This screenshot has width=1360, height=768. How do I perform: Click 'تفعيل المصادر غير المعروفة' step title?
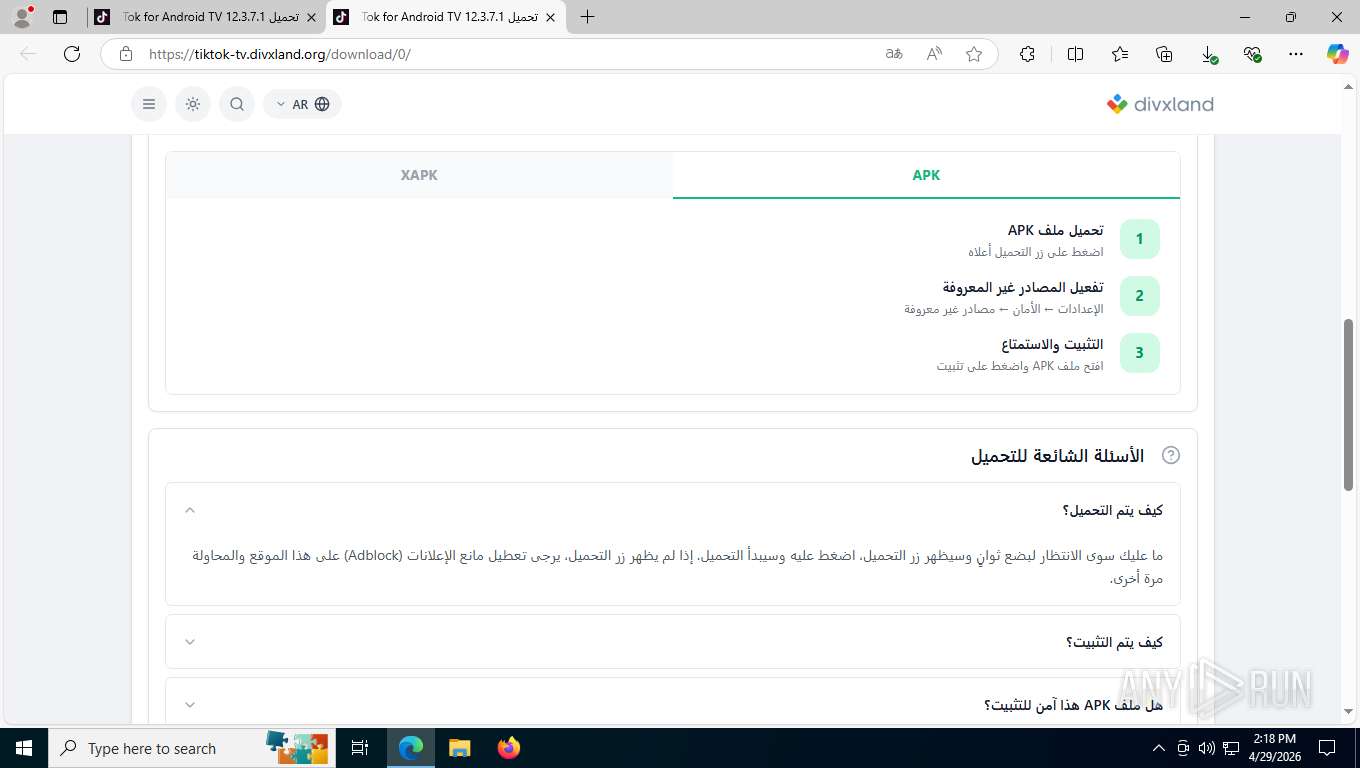[1023, 288]
